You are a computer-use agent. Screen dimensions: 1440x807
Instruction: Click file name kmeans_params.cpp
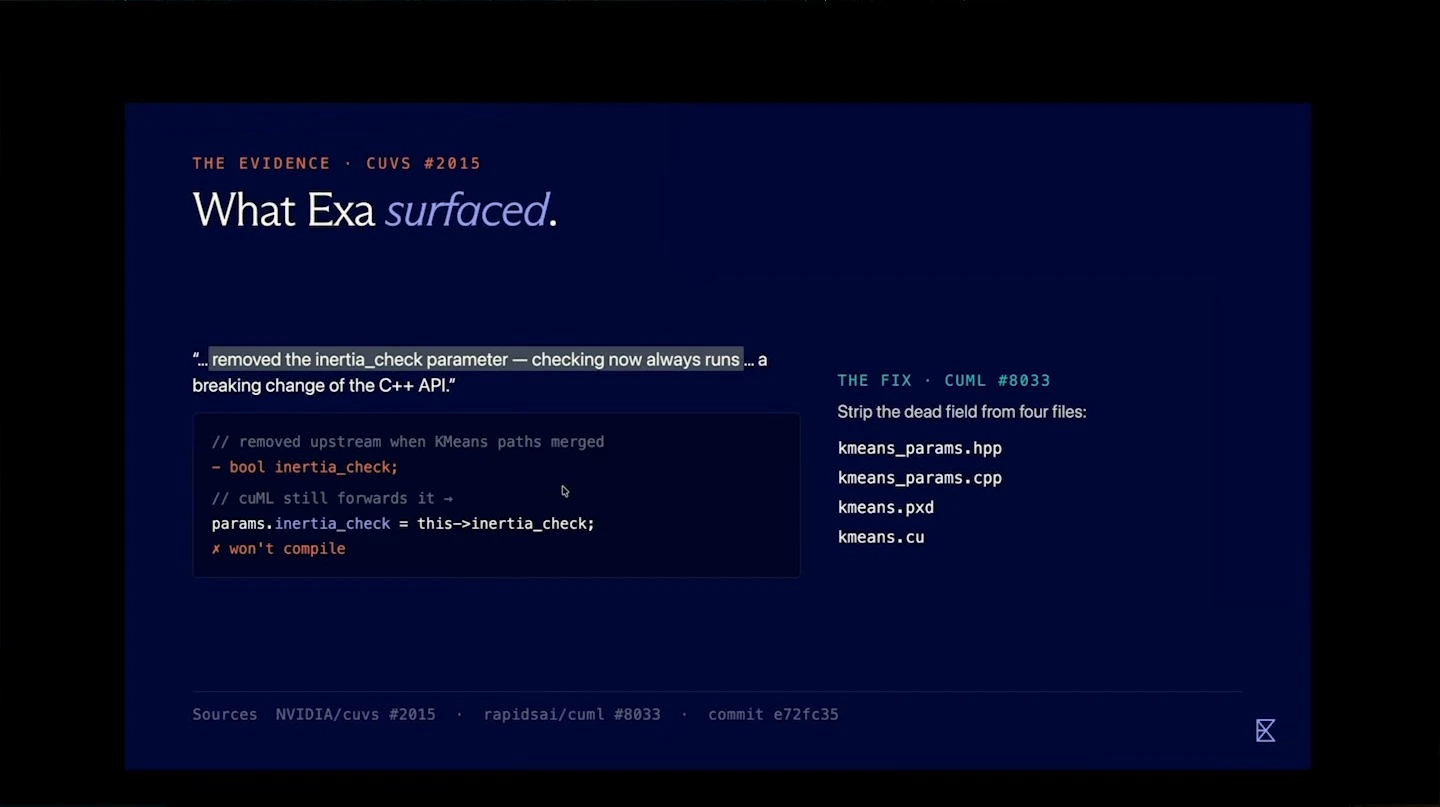(x=920, y=478)
